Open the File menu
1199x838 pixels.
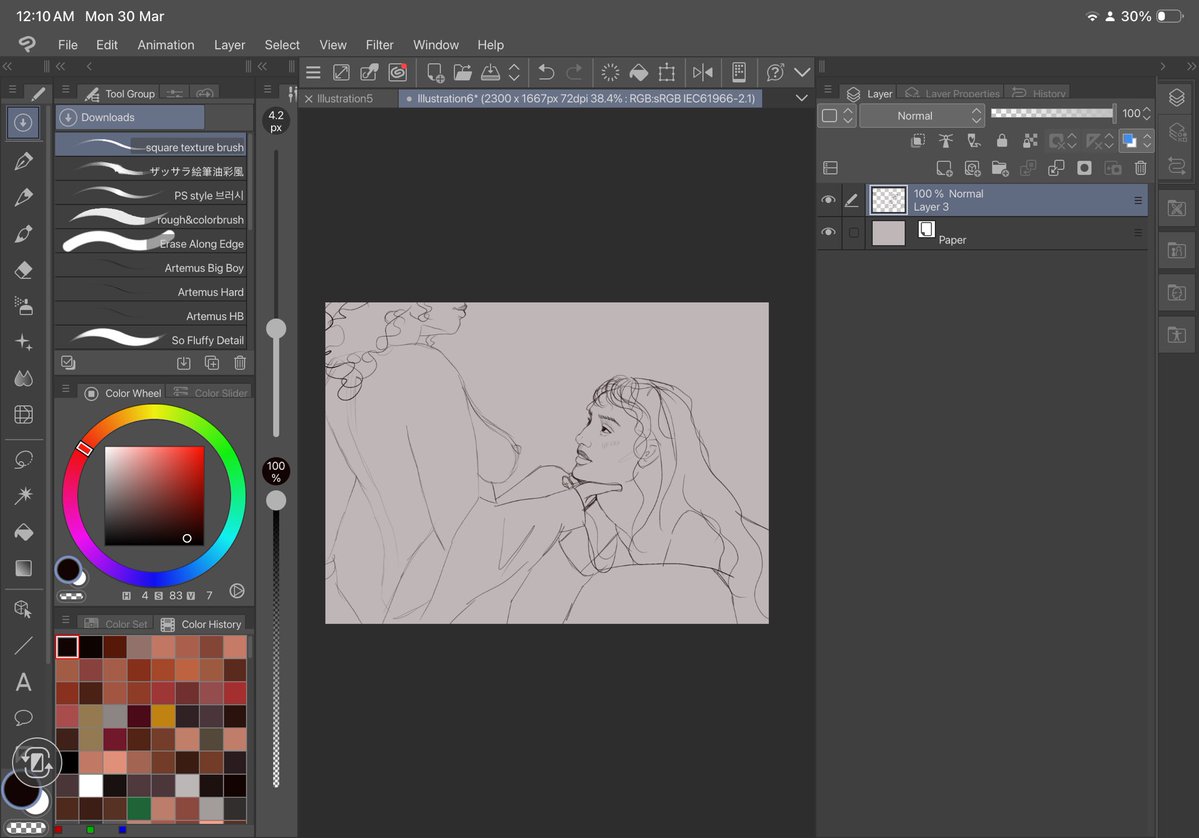(x=67, y=45)
